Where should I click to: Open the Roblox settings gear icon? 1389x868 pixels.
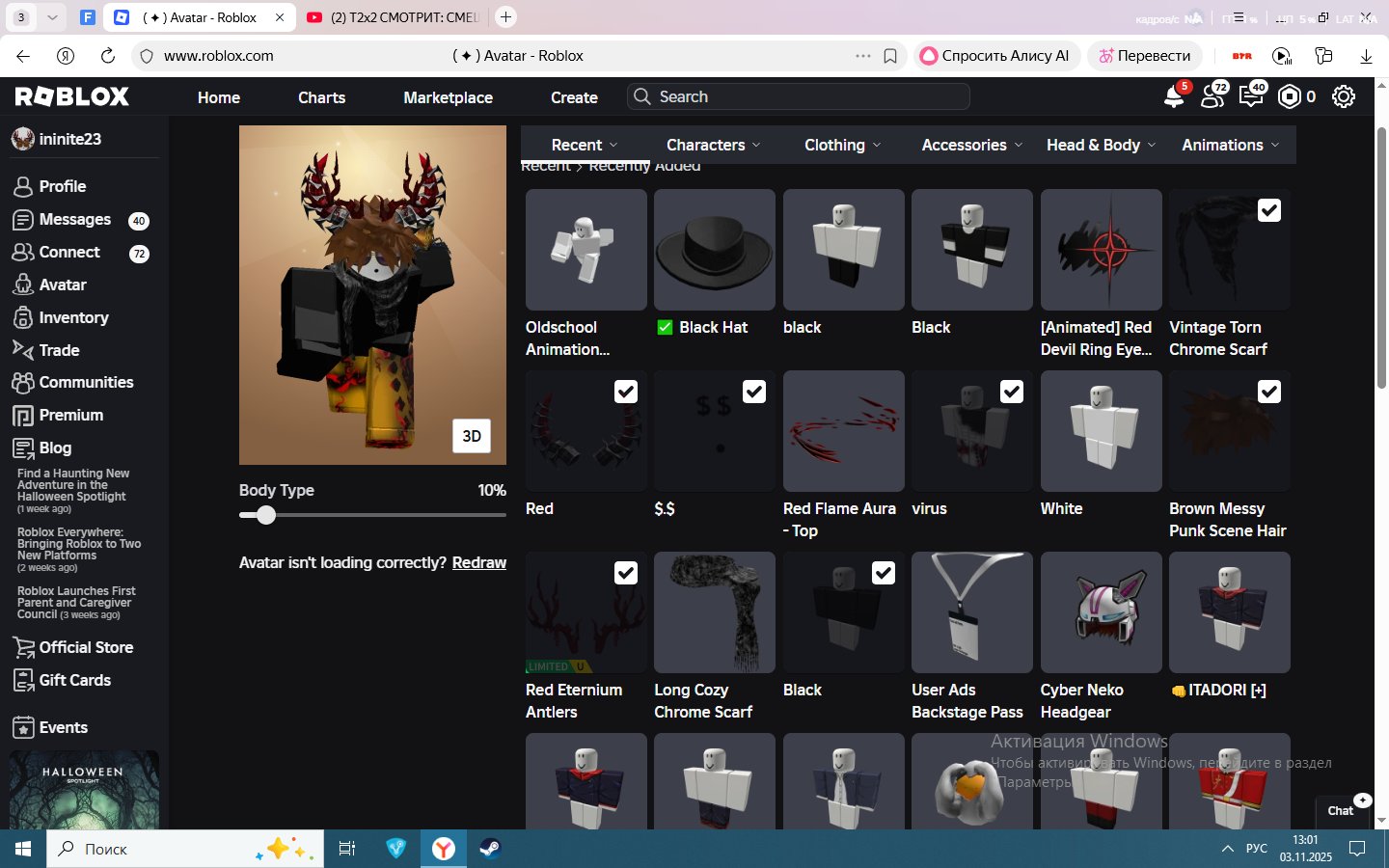pyautogui.click(x=1344, y=96)
